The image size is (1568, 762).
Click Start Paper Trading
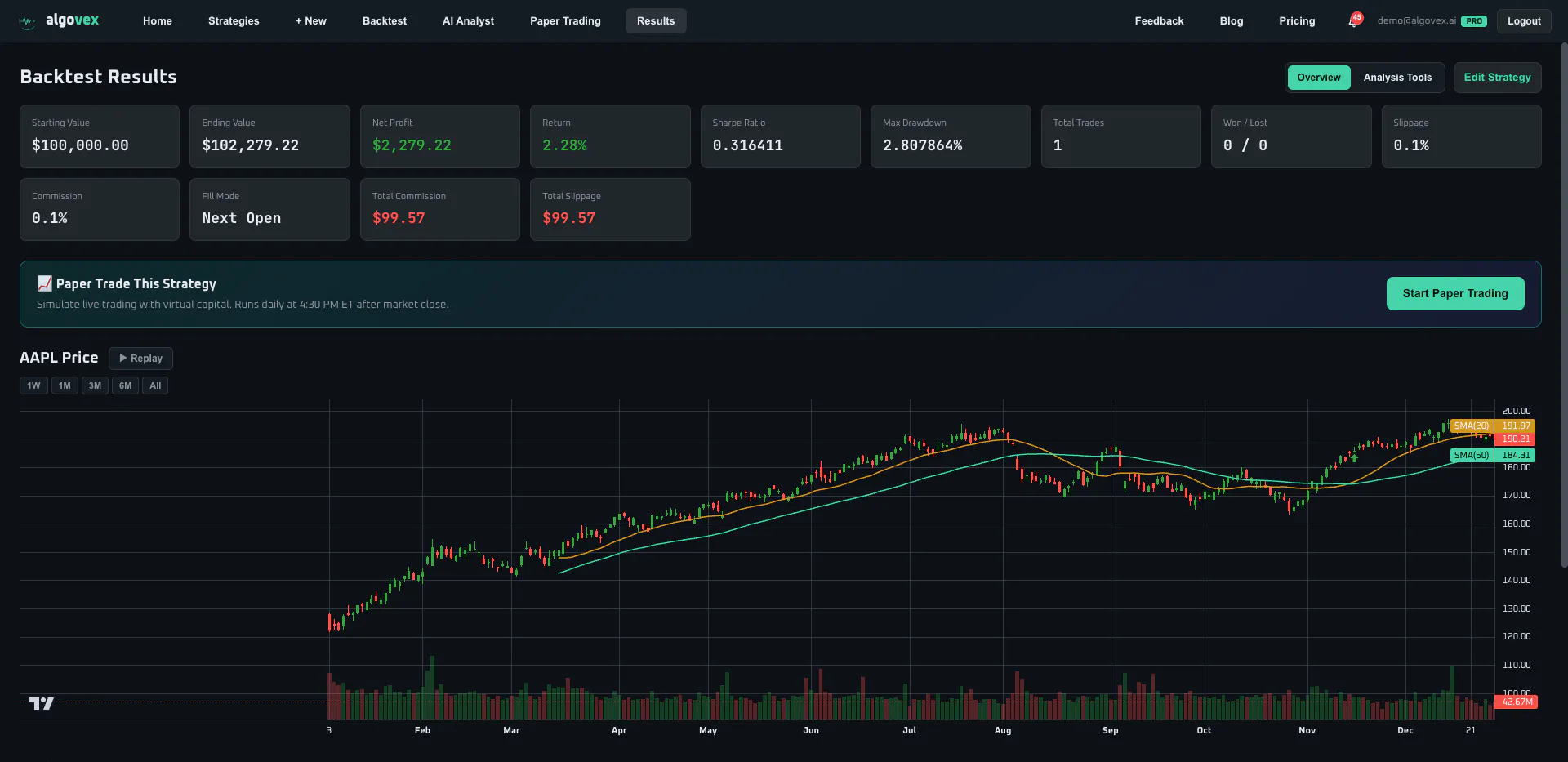tap(1455, 294)
